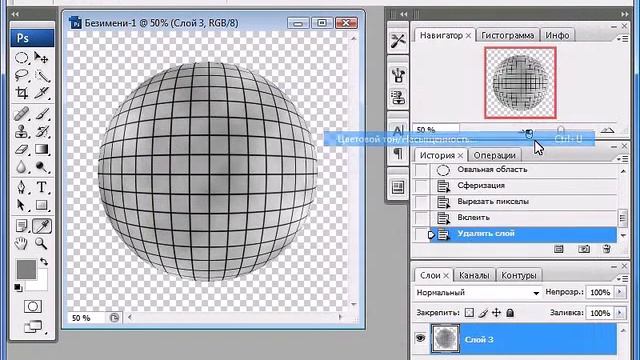Set history brush source for Вклеить
The height and width of the screenshot is (360, 640).
[421, 218]
